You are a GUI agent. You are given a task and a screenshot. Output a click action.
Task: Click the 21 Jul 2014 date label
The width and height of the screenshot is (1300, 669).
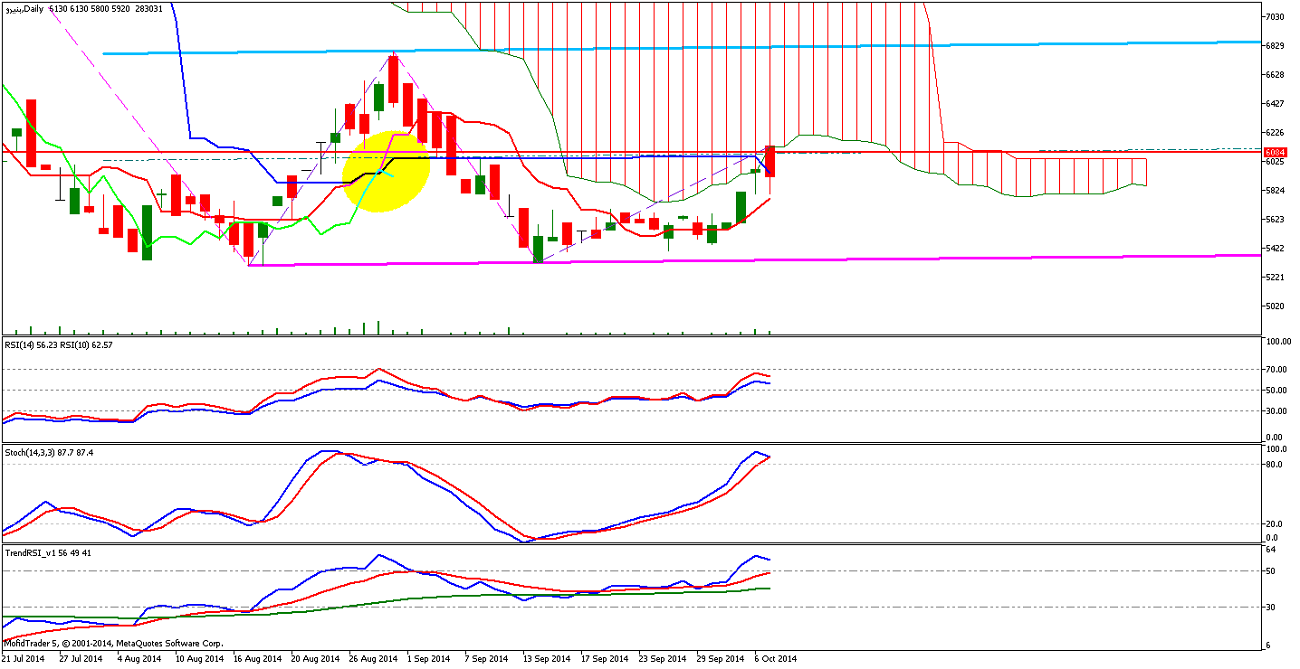[22, 659]
